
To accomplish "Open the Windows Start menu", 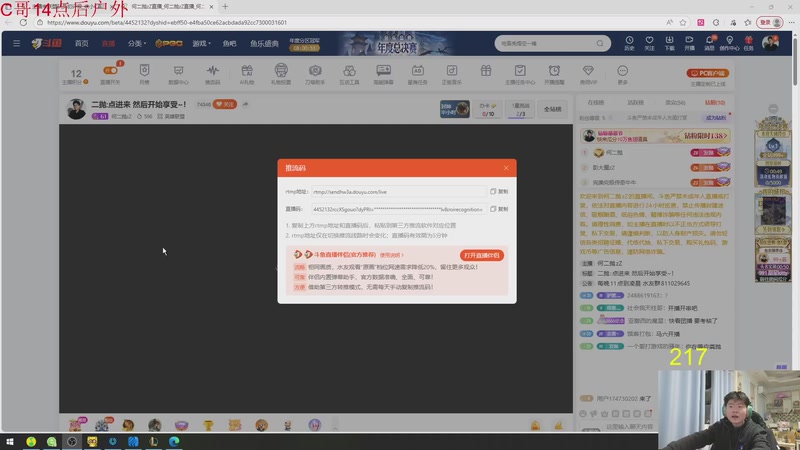I will [x=10, y=441].
